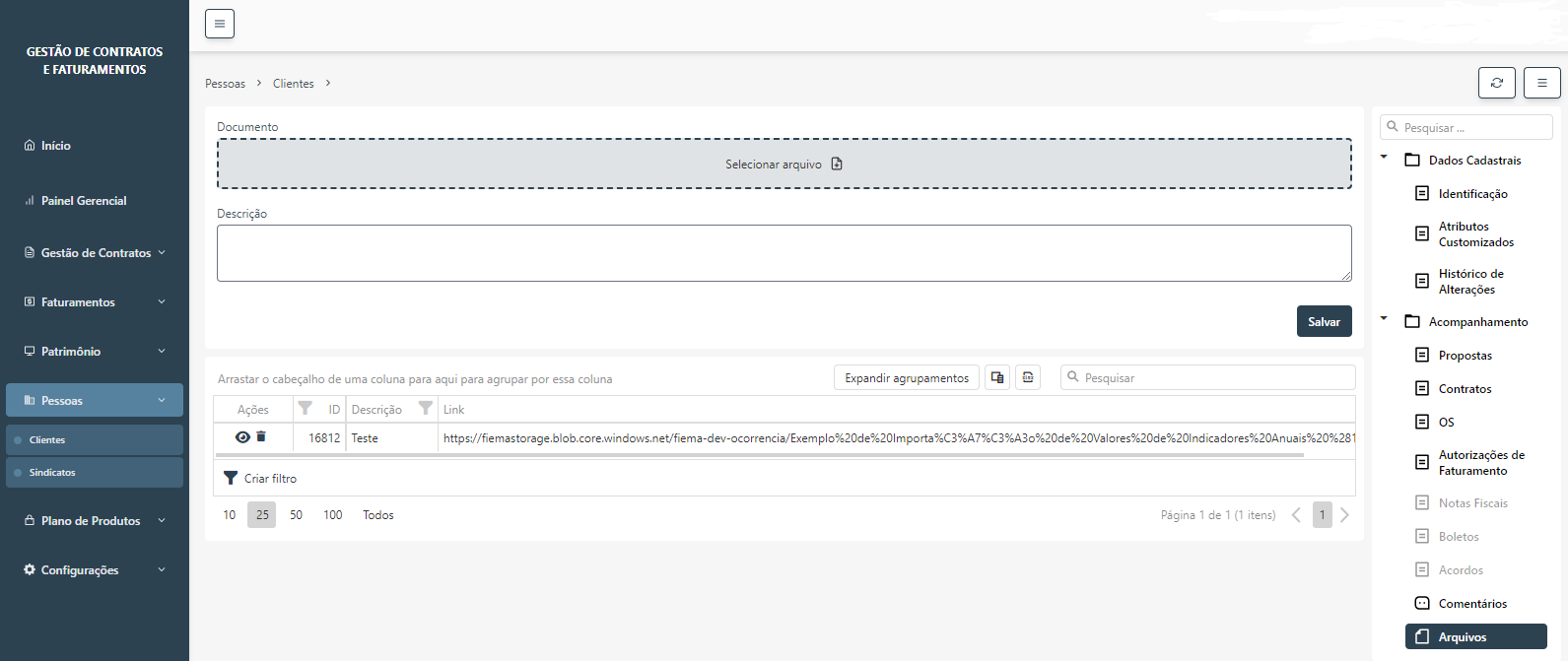This screenshot has width=1568, height=661.
Task: Click the hamburger menu icon in top bar
Action: click(219, 24)
